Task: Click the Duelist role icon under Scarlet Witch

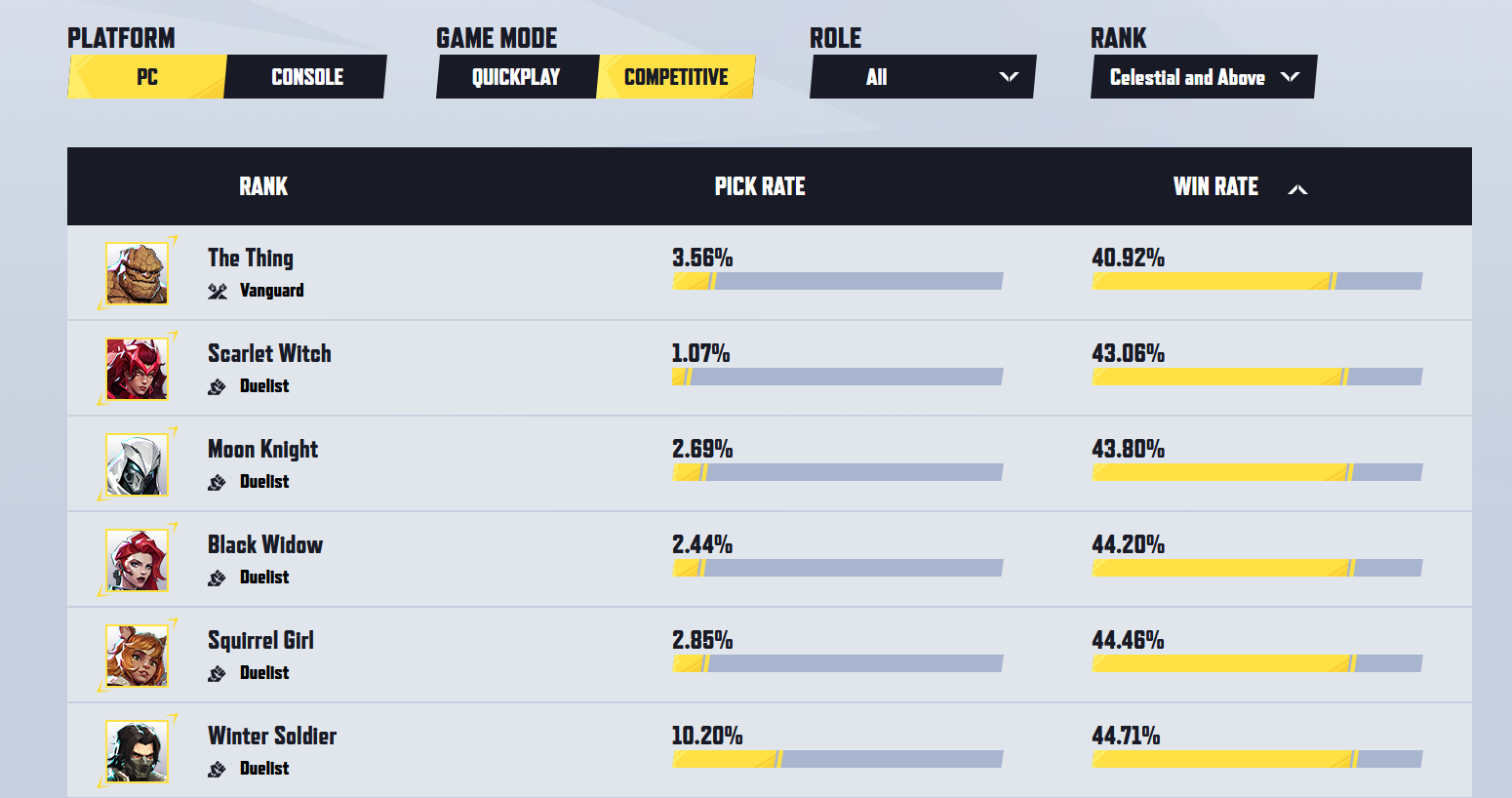Action: point(217,387)
